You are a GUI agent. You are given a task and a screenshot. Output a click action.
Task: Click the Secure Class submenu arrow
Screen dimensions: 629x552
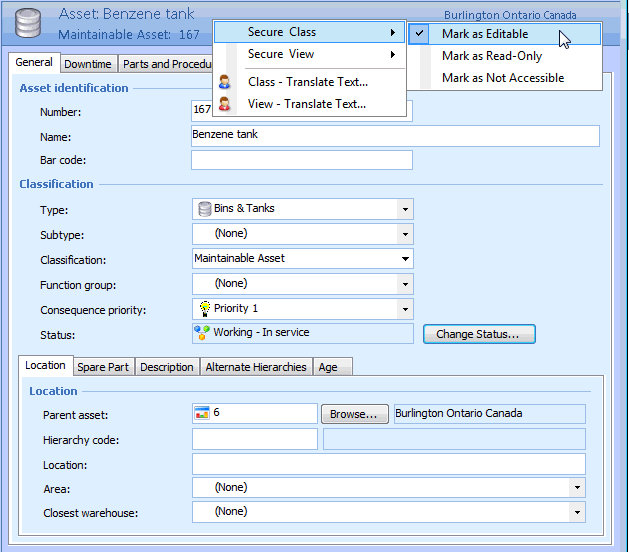393,32
